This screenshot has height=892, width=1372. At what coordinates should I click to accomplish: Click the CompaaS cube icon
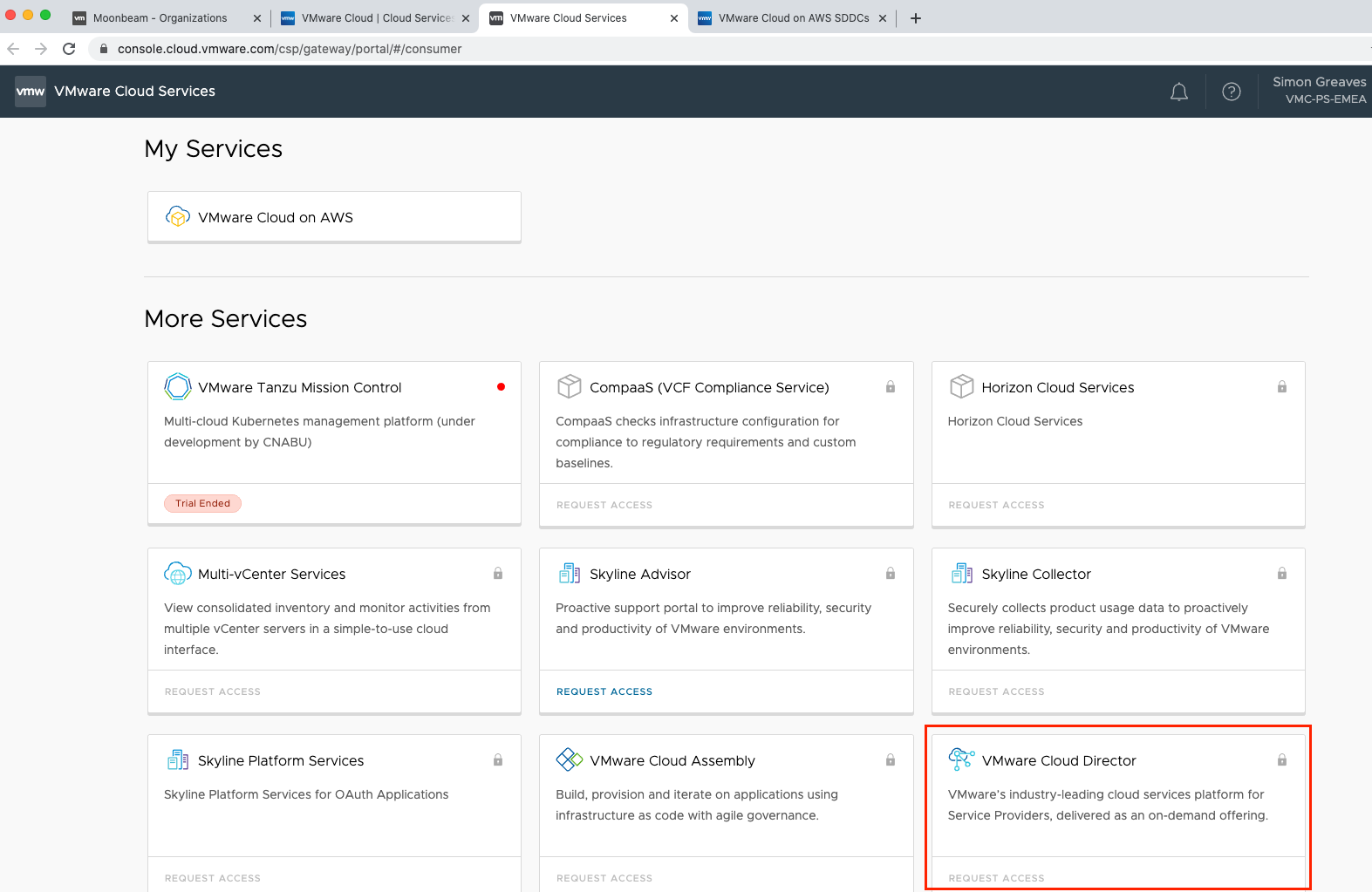(570, 386)
